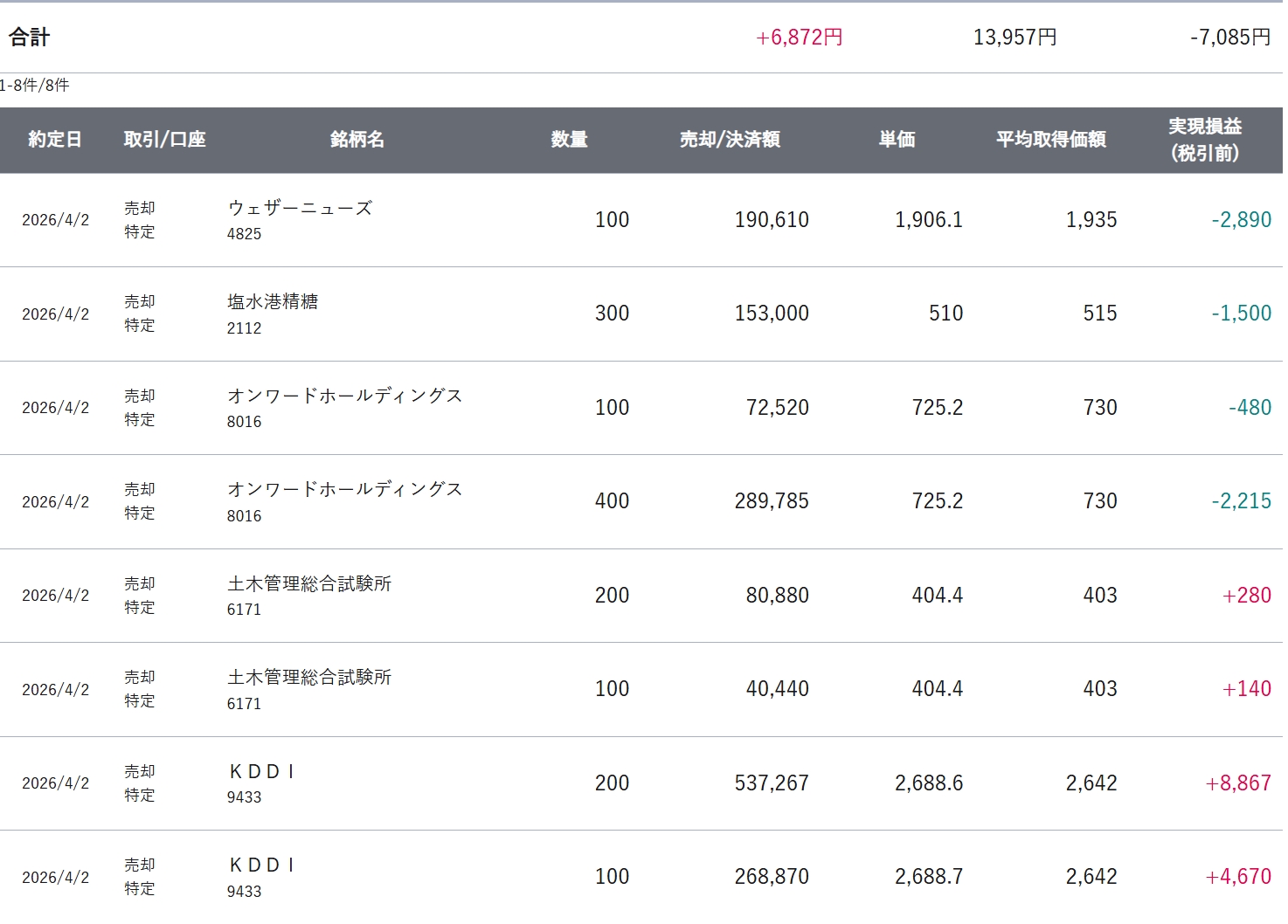Select the KDDI row with +4,670 profit
Image resolution: width=1288 pixels, height=924 pixels.
coord(261,865)
